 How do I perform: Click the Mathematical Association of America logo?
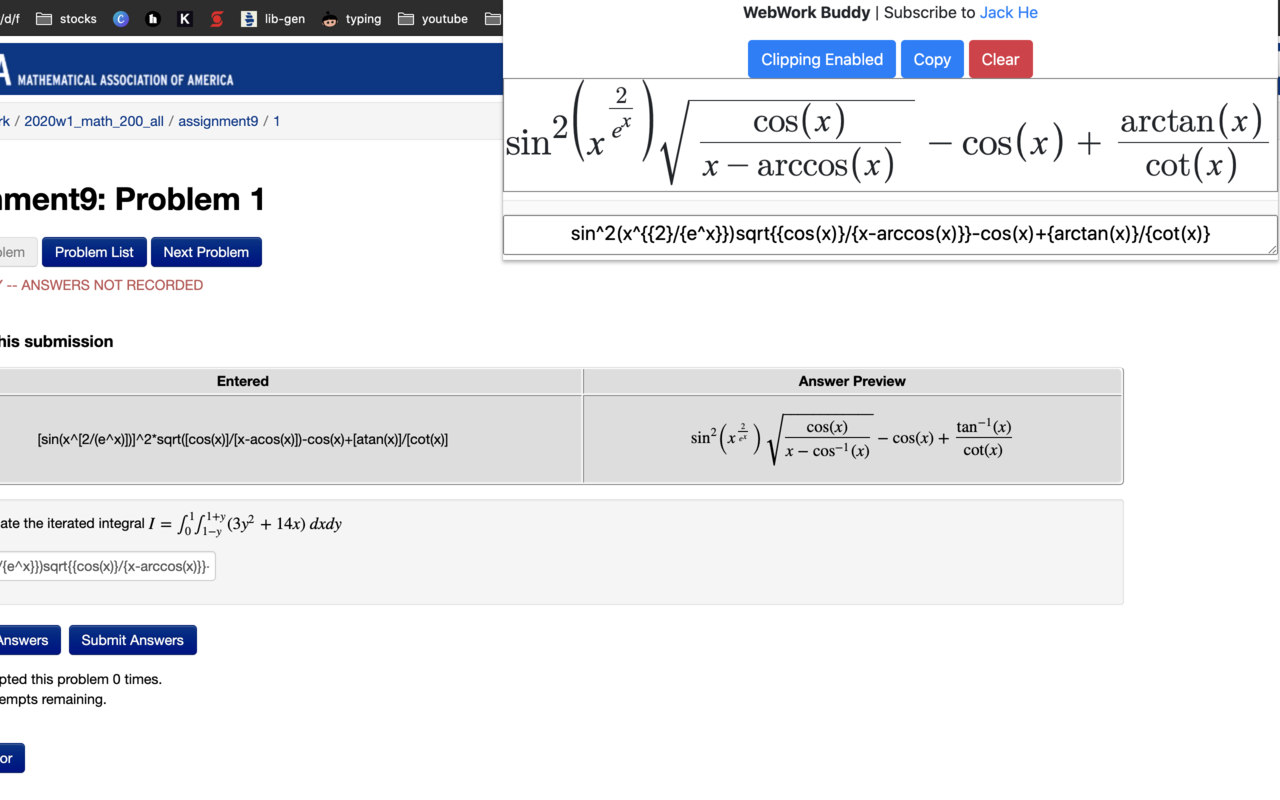coord(117,73)
